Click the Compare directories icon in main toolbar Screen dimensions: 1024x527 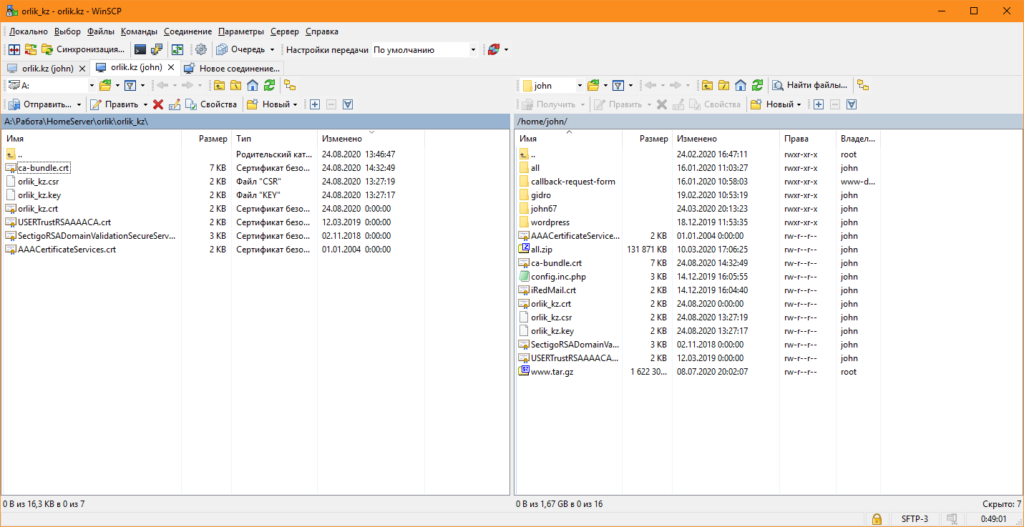point(14,49)
